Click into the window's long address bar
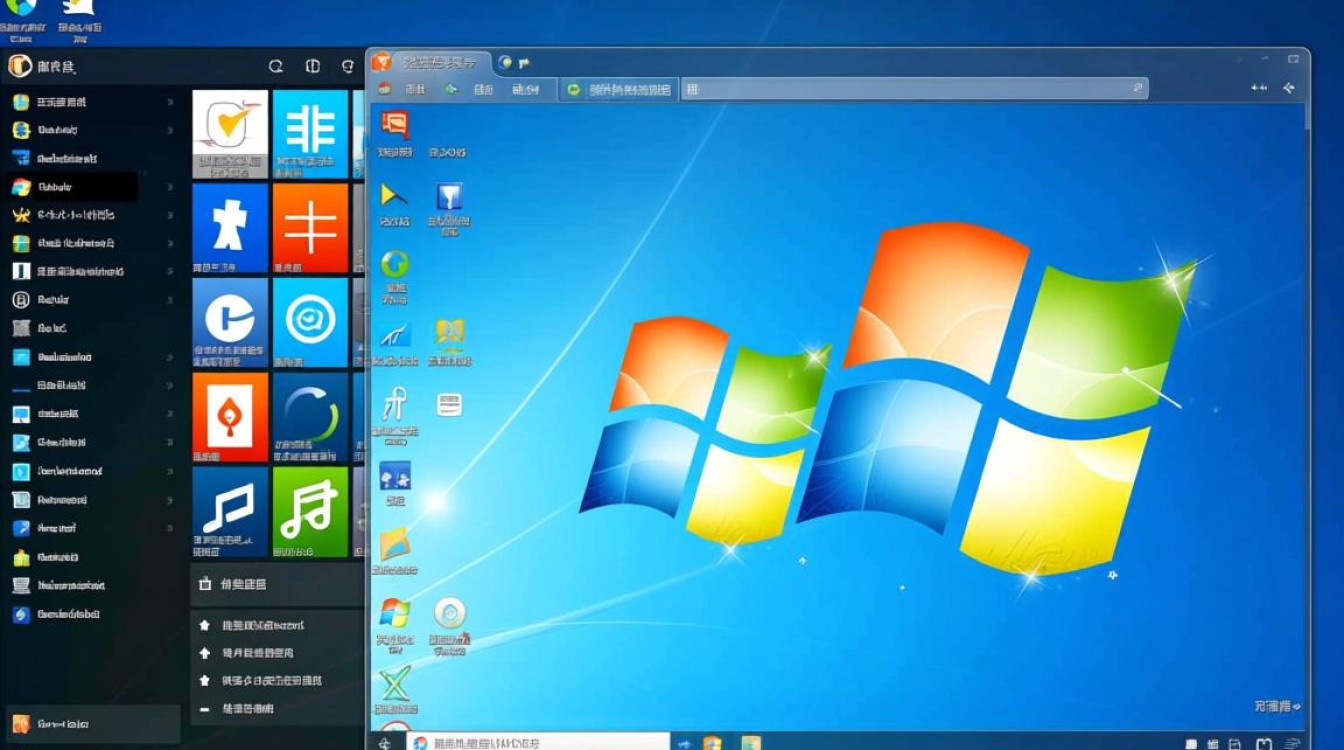The width and height of the screenshot is (1344, 750). 914,89
